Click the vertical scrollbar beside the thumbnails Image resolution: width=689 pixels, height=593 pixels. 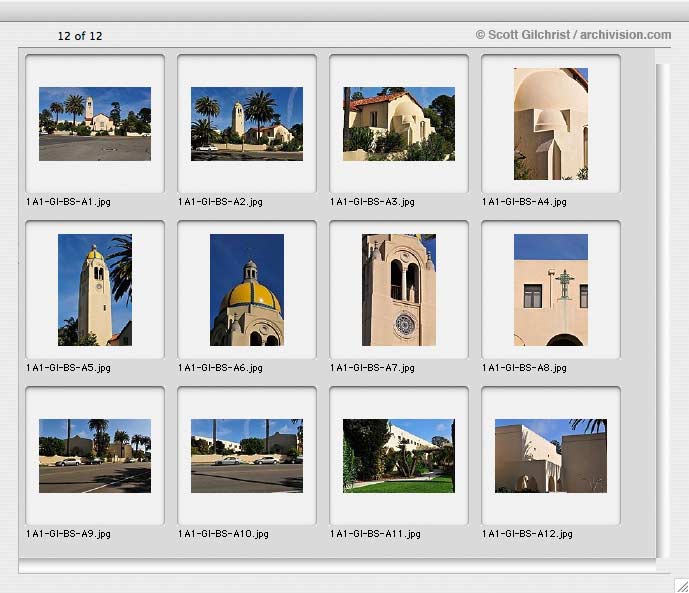pyautogui.click(x=663, y=311)
